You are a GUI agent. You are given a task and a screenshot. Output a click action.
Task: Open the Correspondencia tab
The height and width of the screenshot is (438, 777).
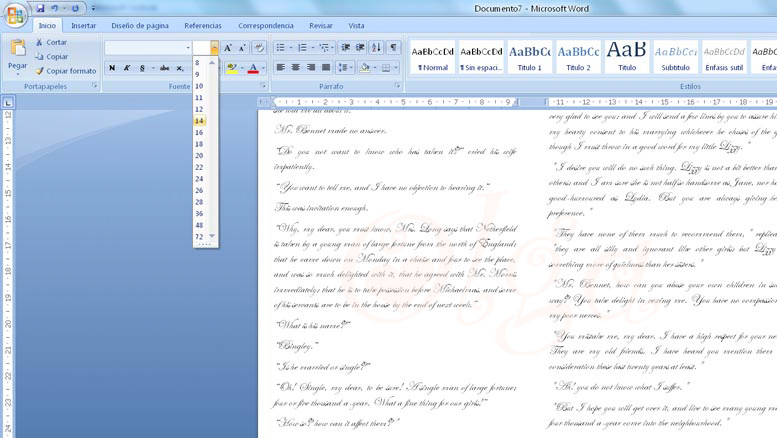[x=266, y=26]
